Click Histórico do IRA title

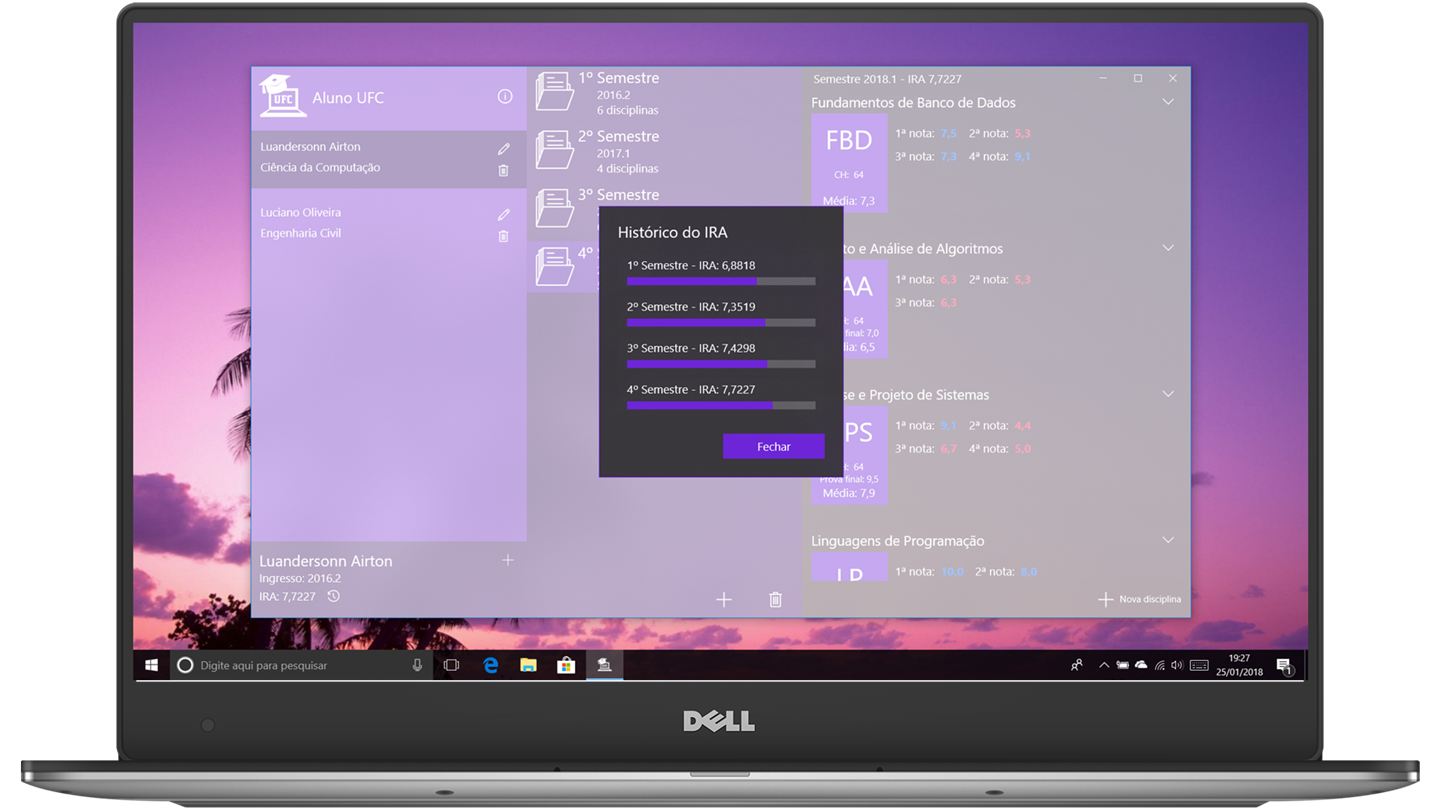pyautogui.click(x=673, y=232)
